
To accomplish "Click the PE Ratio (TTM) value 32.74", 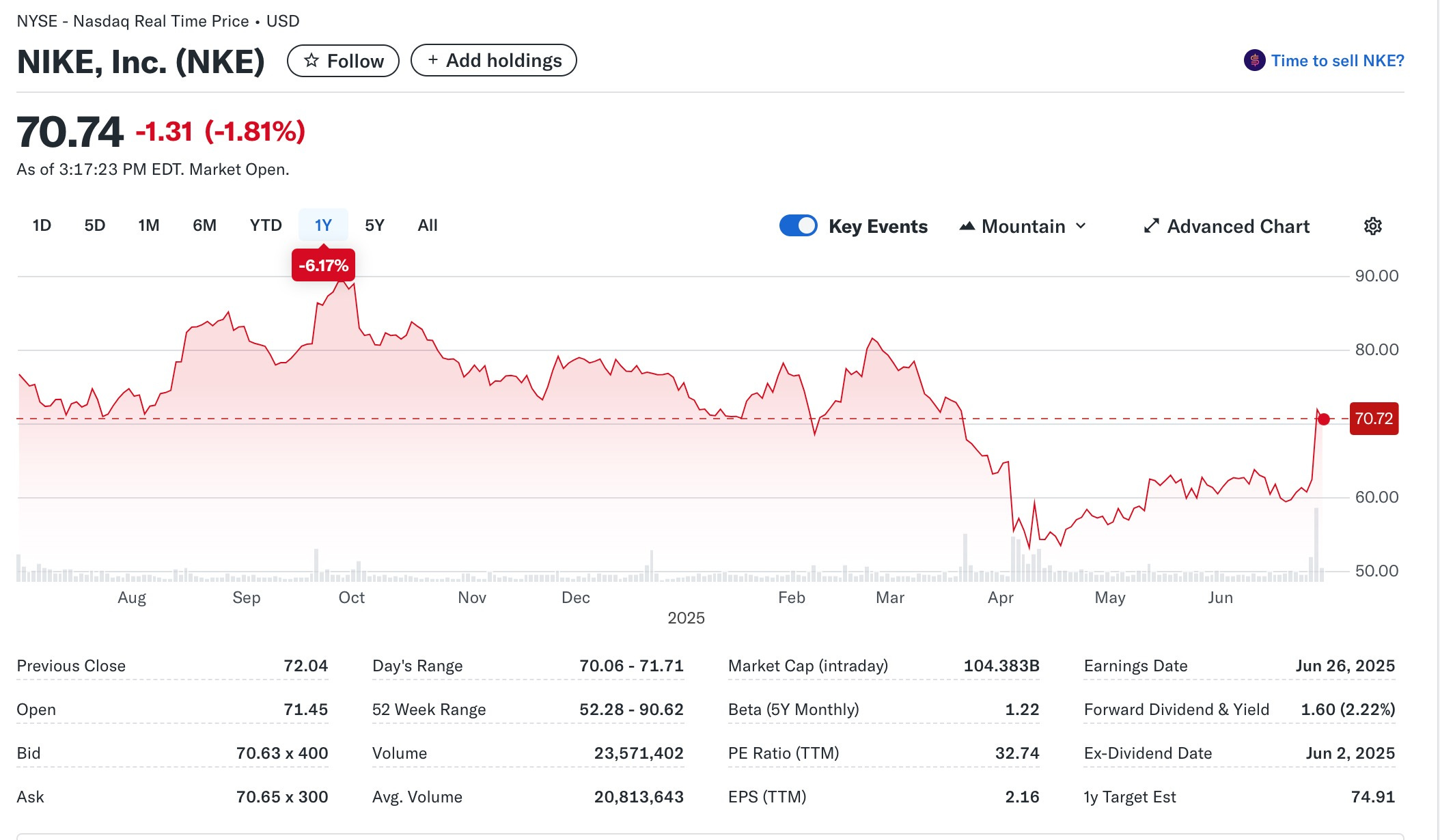I will (1017, 753).
